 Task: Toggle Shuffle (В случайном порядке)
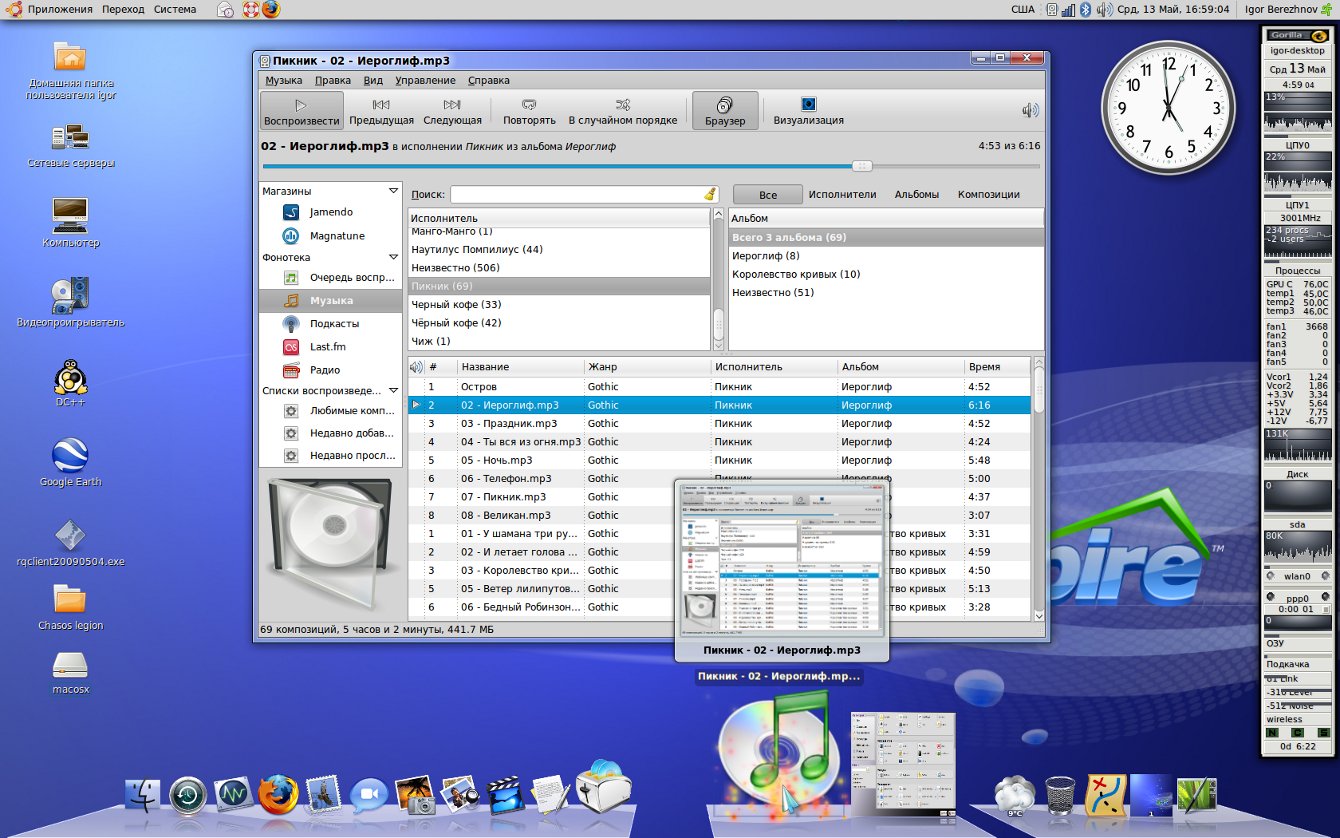coord(622,110)
